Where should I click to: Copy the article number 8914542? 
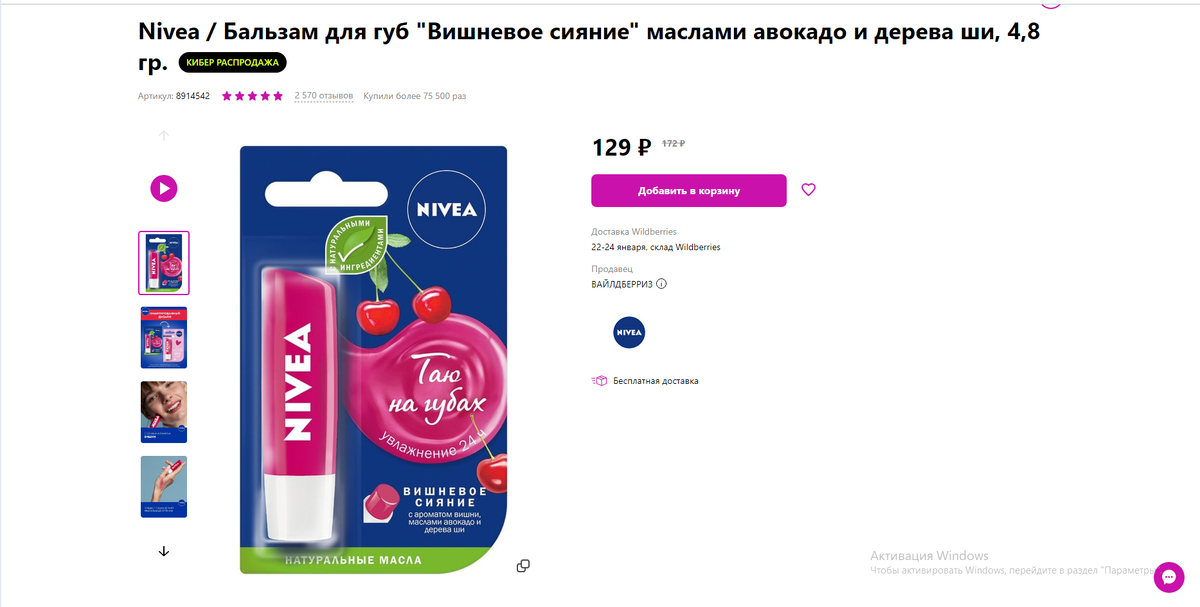[193, 96]
